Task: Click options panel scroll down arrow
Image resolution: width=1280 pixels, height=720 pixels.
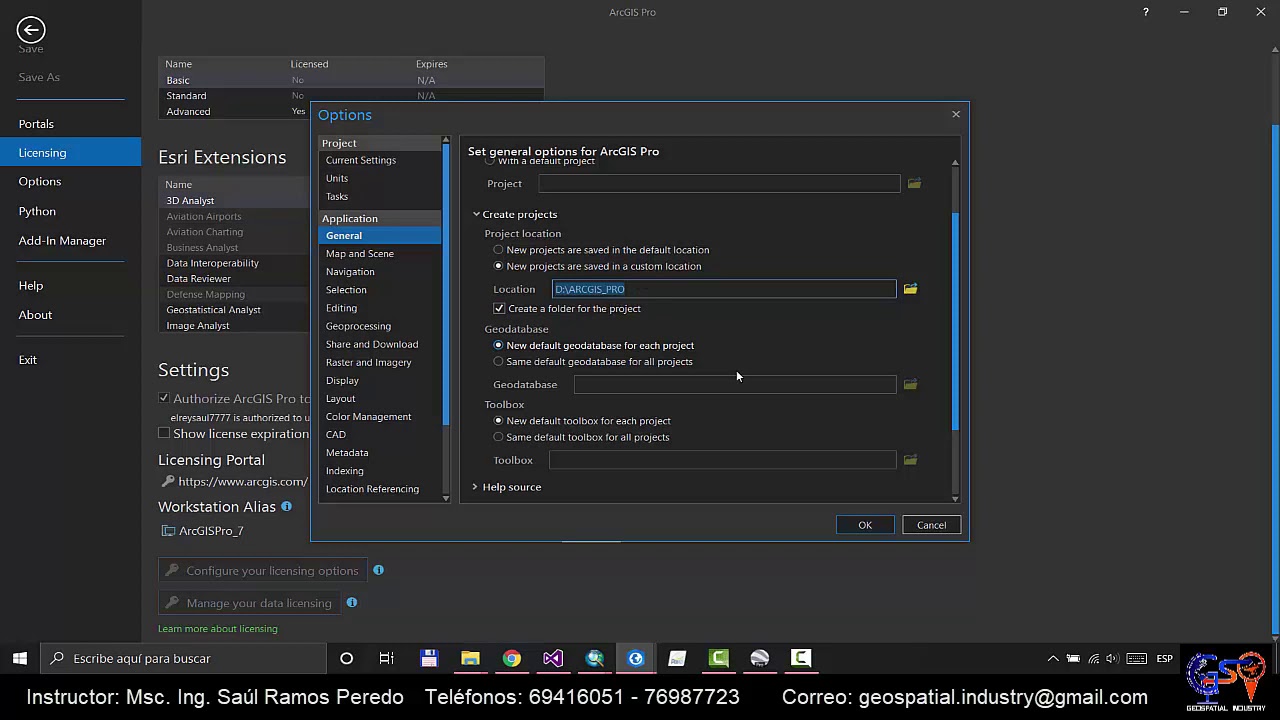Action: pos(955,498)
